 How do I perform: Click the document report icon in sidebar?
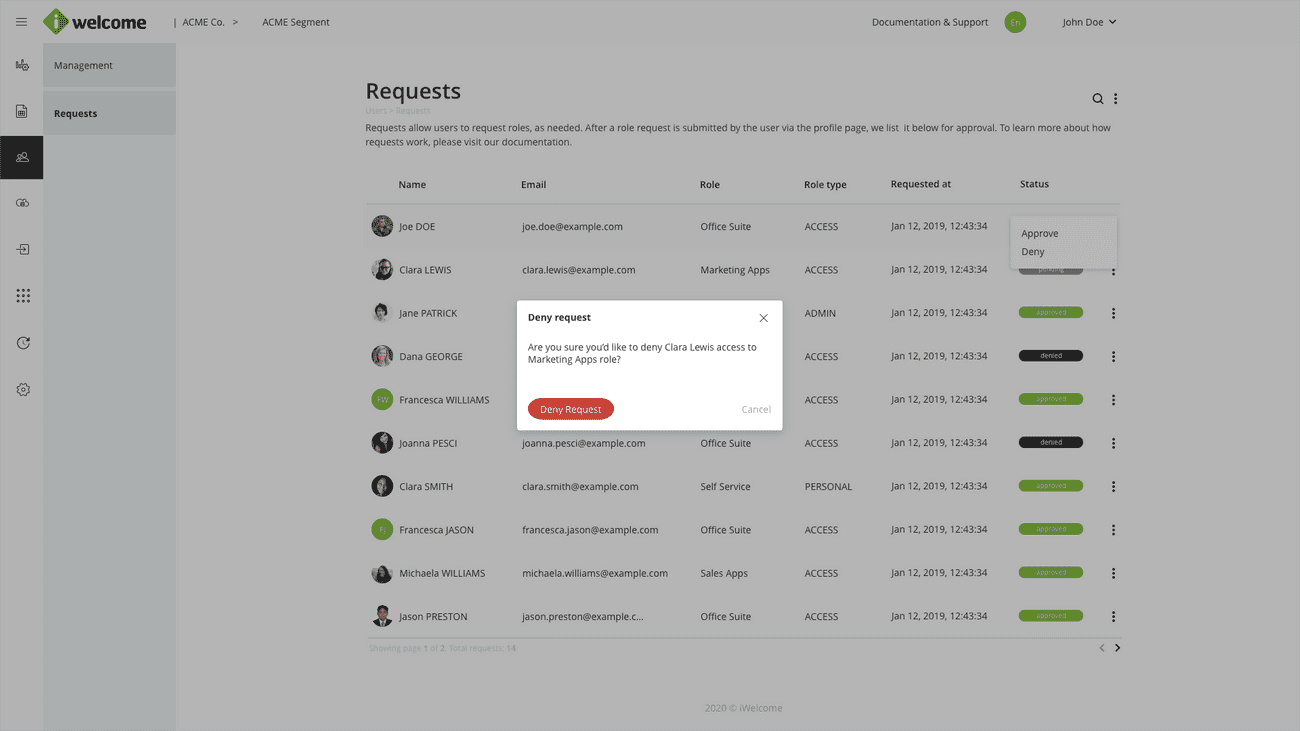[x=22, y=111]
